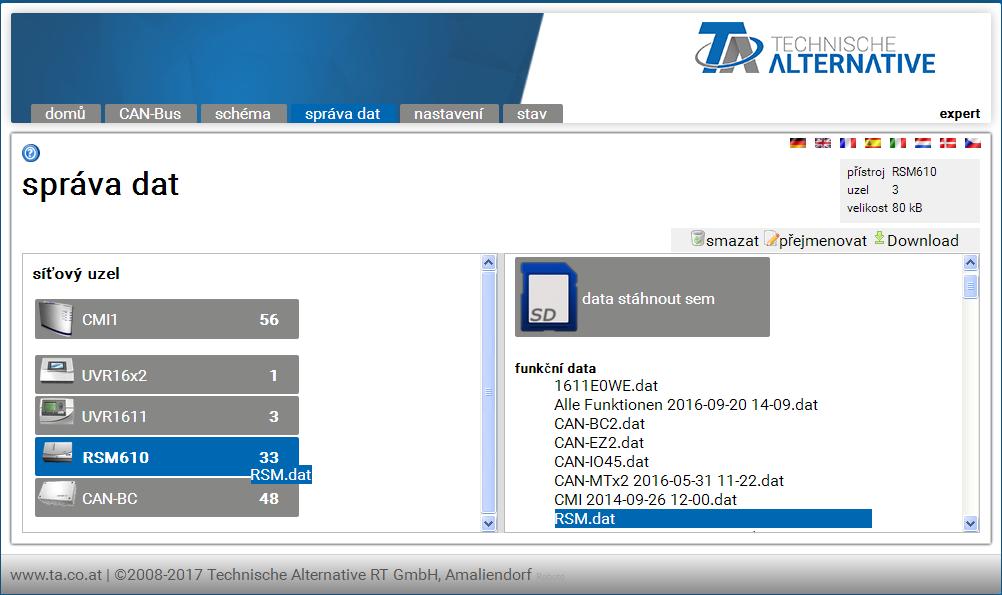Select file CAN-EZ2.dat
Viewport: 1002px width, 595px height.
tap(599, 442)
